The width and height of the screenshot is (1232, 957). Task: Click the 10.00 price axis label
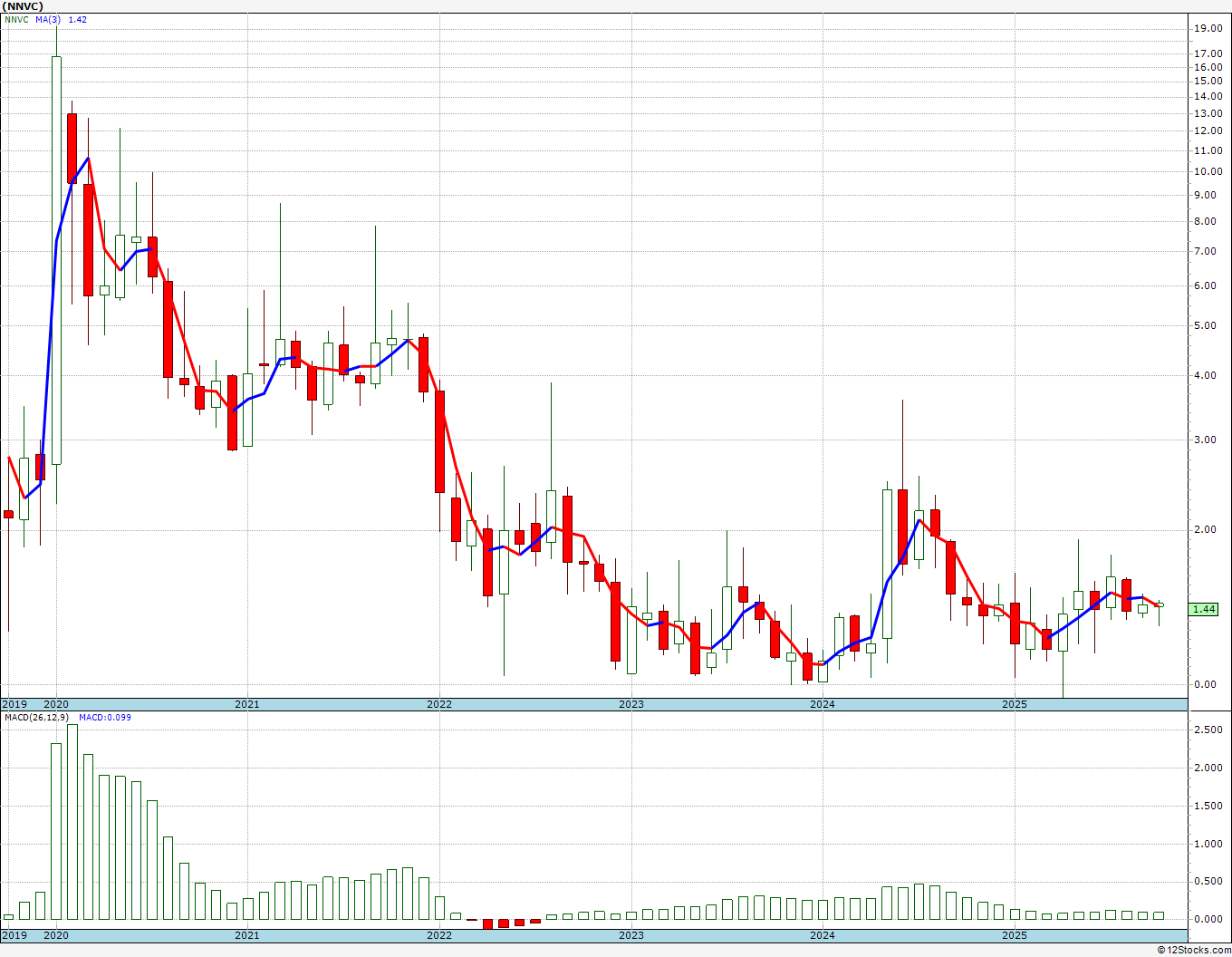click(1208, 172)
